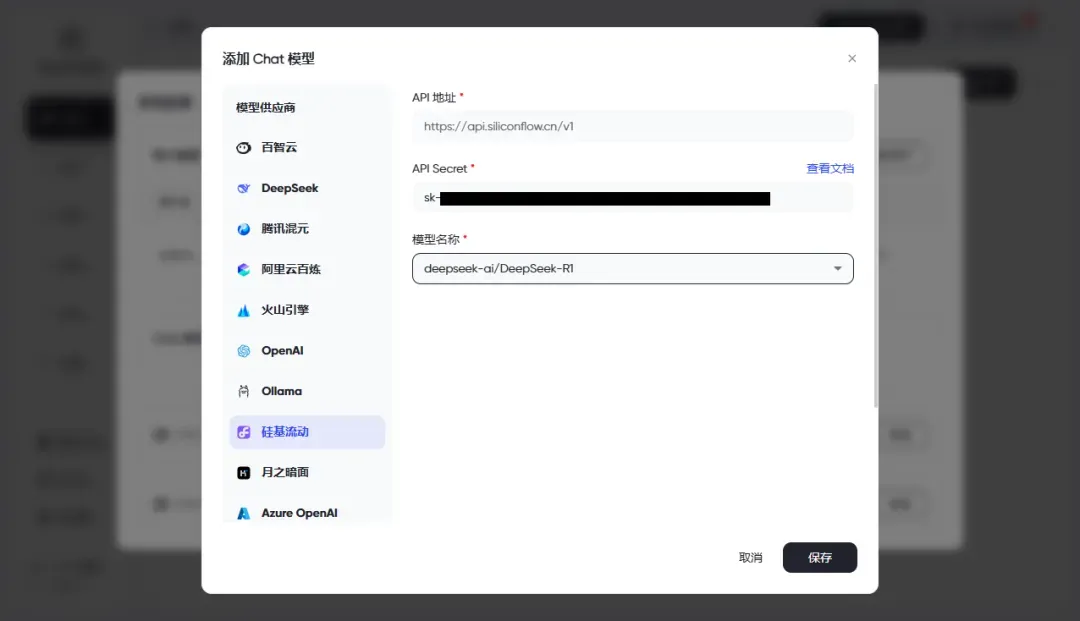
Task: Select 百智云 in the provider list
Action: click(x=307, y=148)
